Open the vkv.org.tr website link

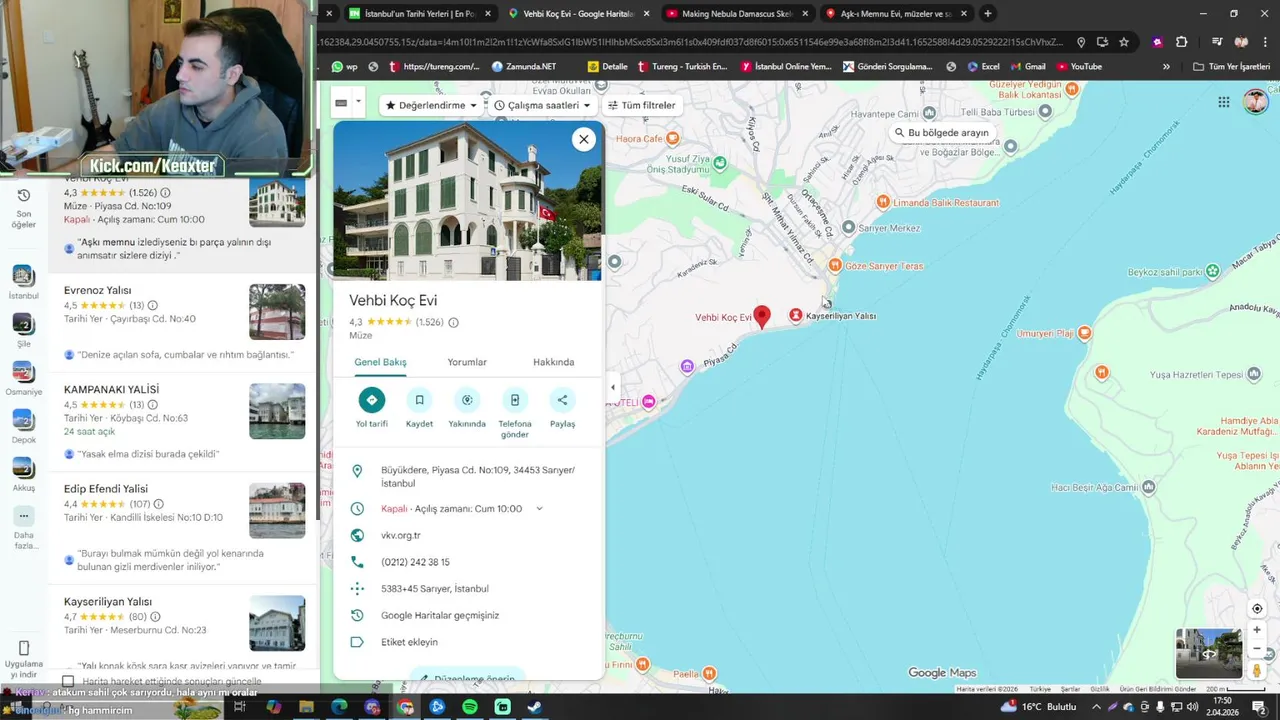tap(401, 536)
